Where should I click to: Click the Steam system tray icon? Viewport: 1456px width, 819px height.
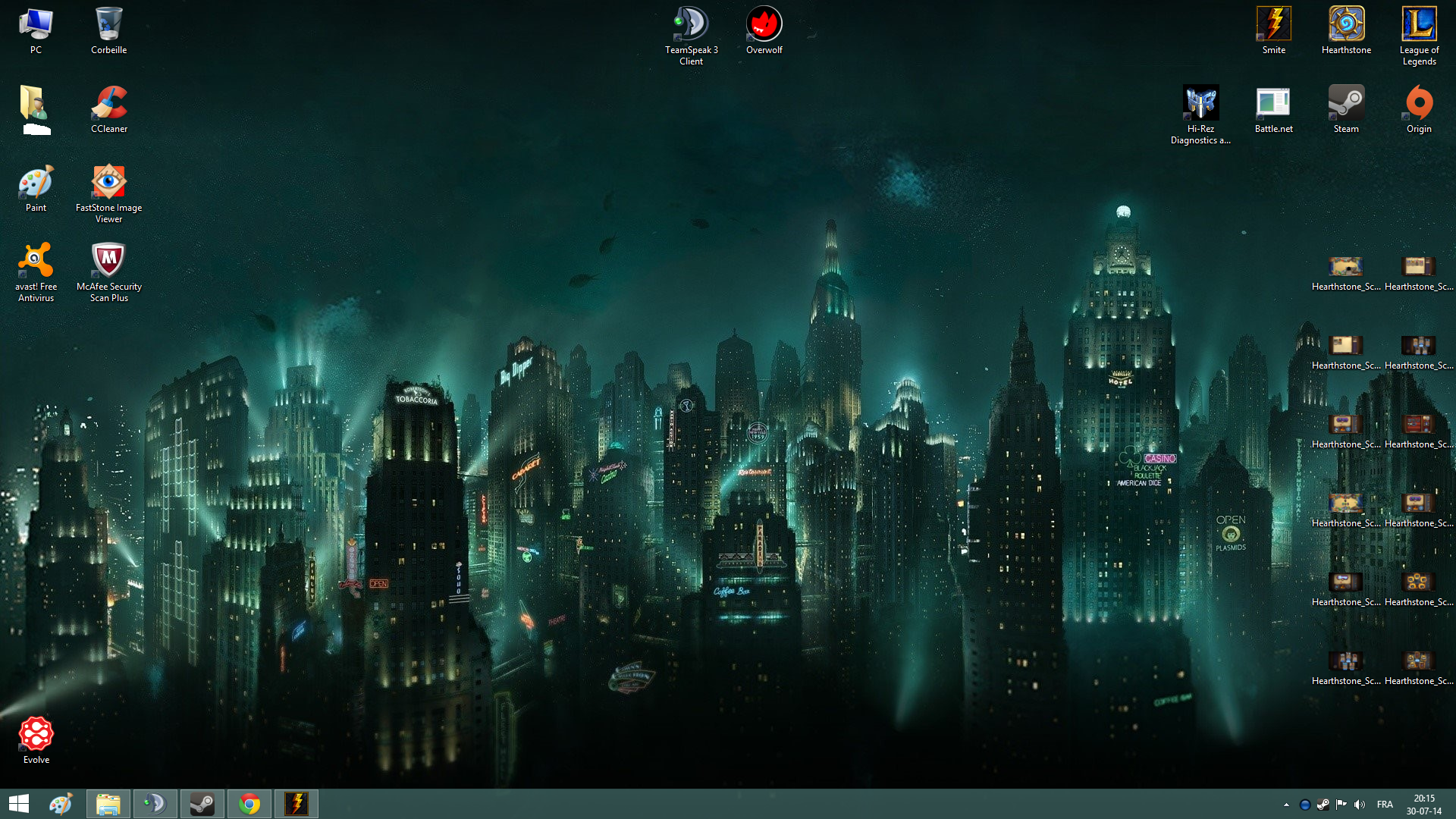[x=1323, y=805]
